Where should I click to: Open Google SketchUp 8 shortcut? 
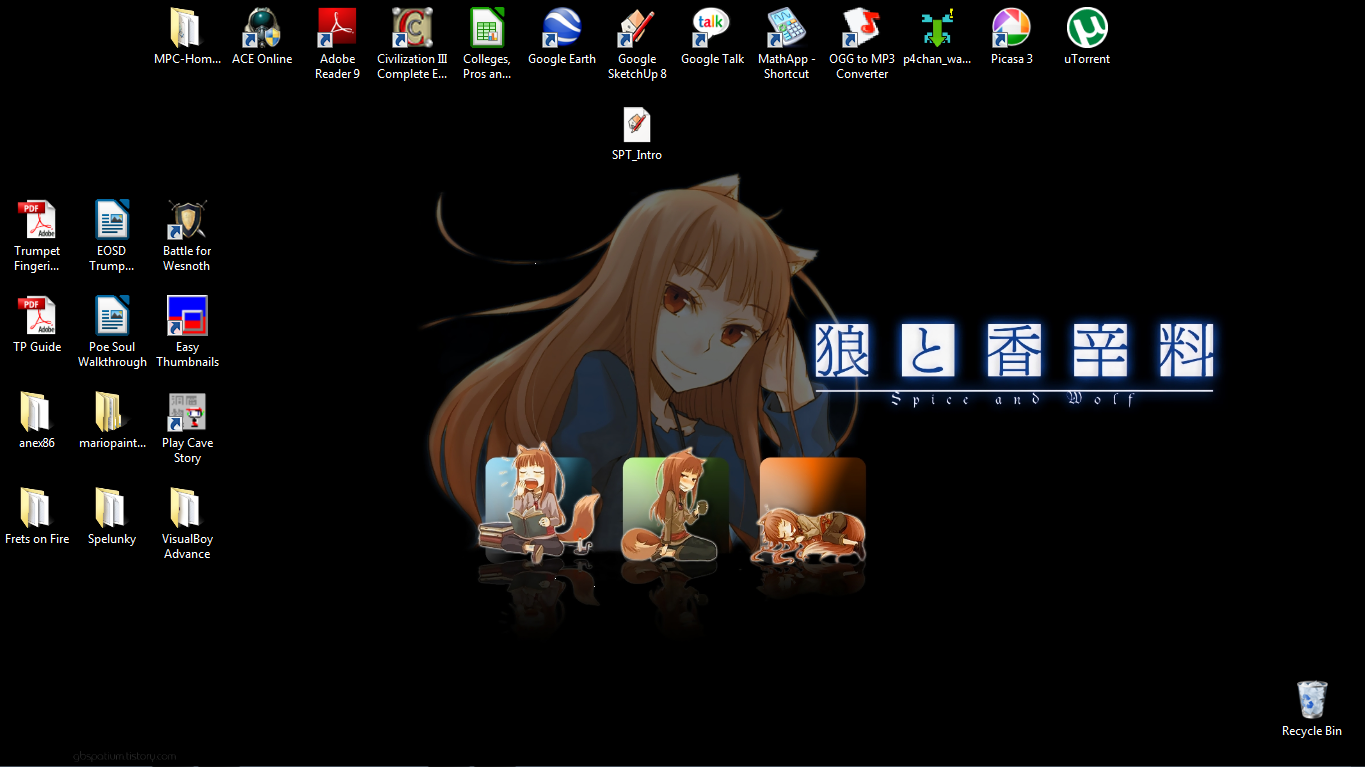tap(637, 28)
